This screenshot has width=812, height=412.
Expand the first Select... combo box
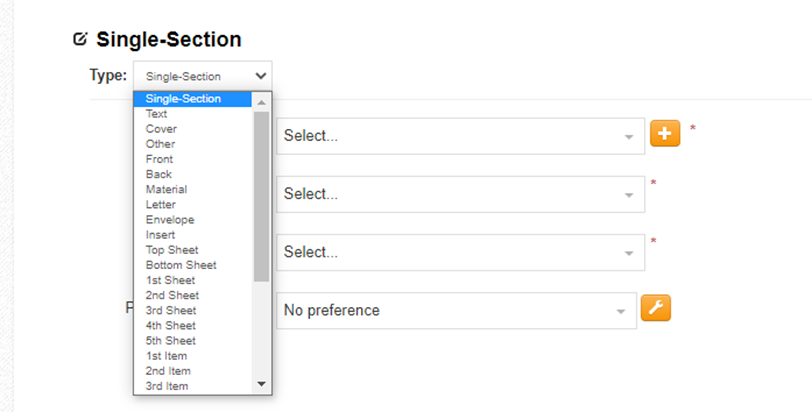coord(460,136)
